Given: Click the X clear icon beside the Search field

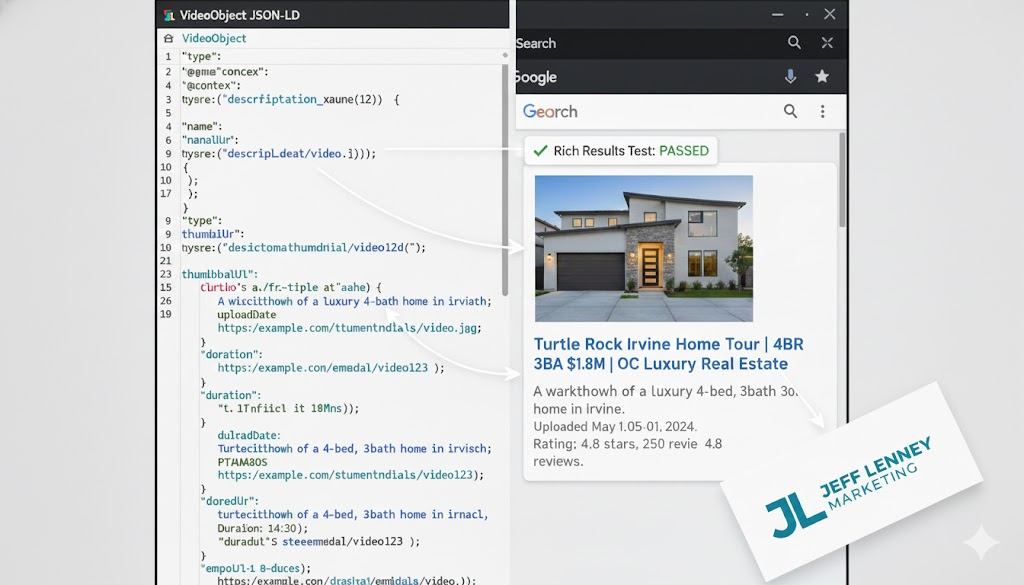Looking at the screenshot, I should [x=825, y=43].
